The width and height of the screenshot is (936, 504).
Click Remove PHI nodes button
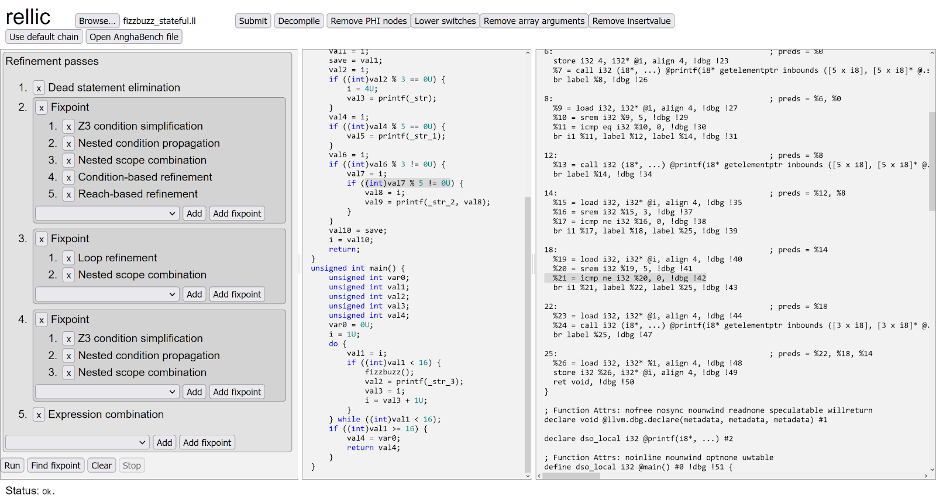pos(368,21)
